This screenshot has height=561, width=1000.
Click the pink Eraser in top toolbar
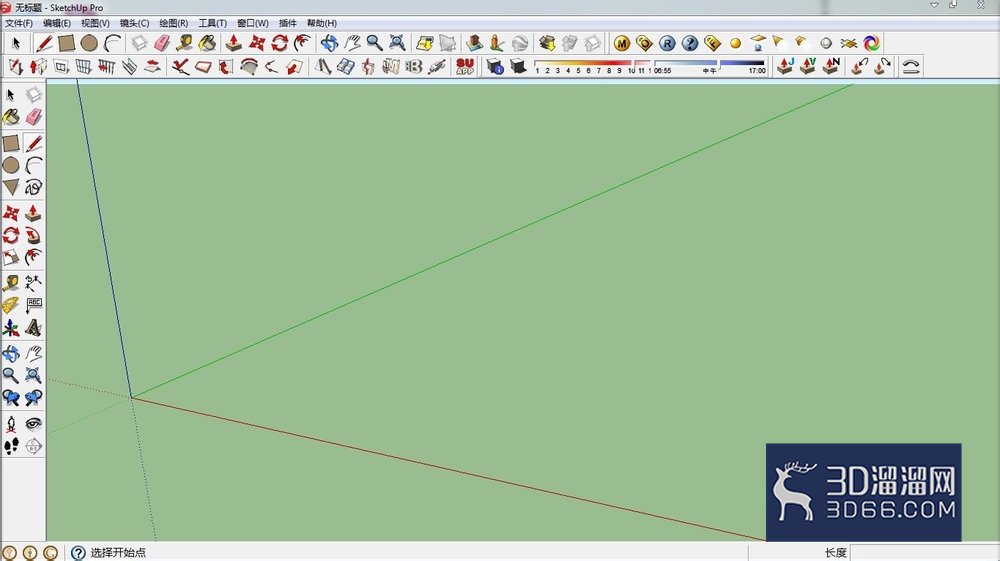tap(162, 43)
